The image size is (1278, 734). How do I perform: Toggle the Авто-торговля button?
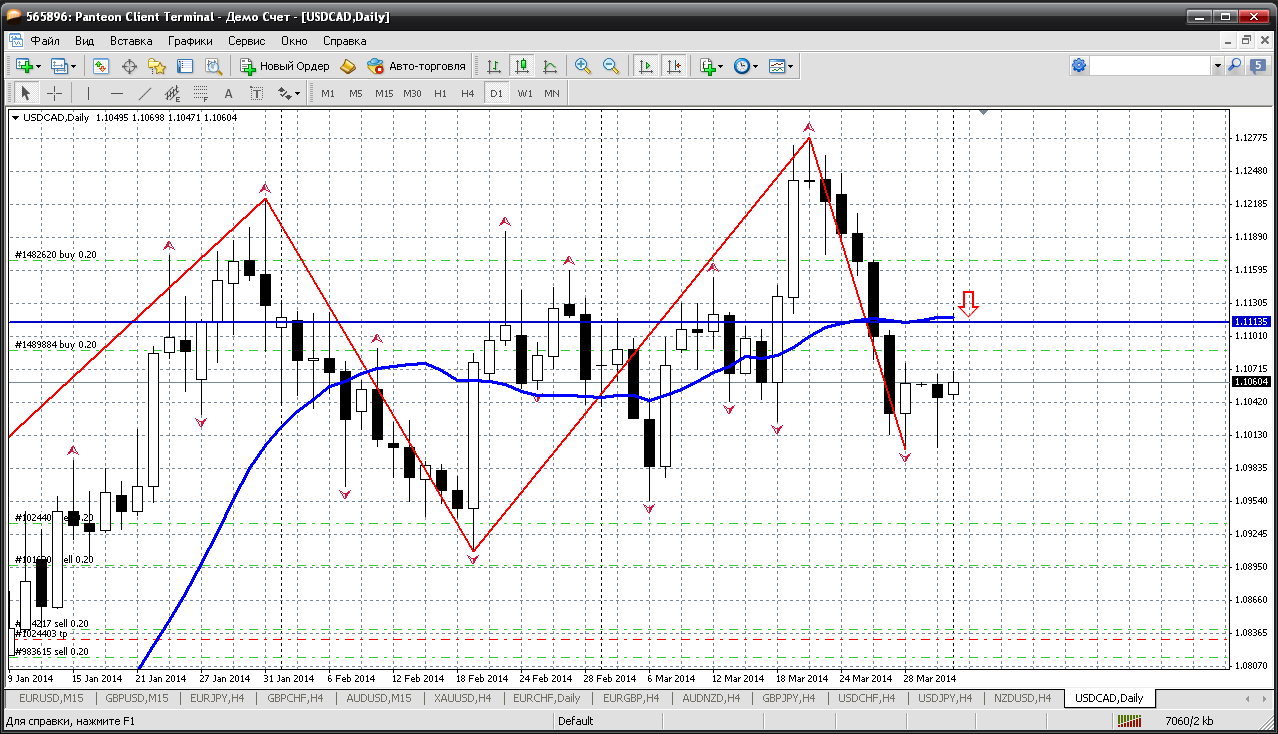417,66
